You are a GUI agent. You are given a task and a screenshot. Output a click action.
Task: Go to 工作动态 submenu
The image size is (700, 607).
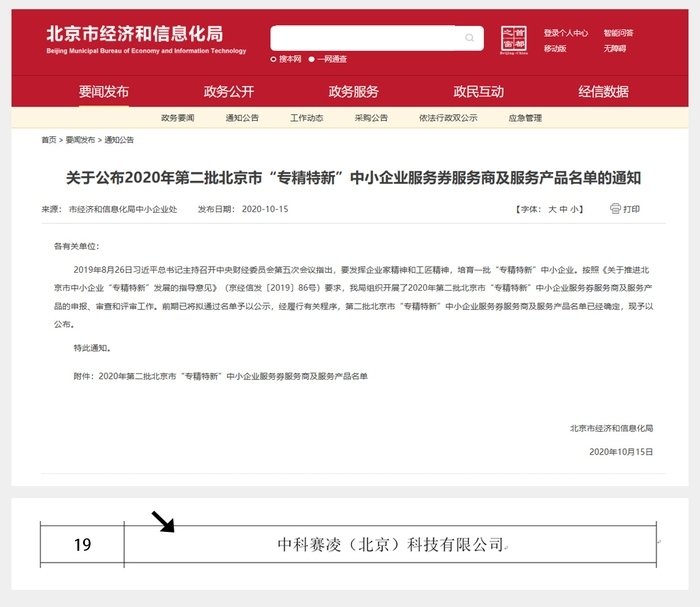pyautogui.click(x=307, y=118)
